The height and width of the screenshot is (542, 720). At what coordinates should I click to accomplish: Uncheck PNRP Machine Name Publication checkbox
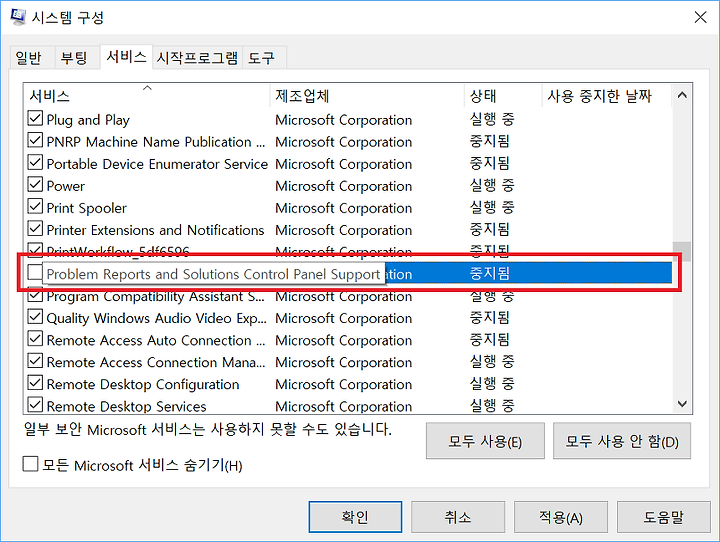[x=35, y=141]
